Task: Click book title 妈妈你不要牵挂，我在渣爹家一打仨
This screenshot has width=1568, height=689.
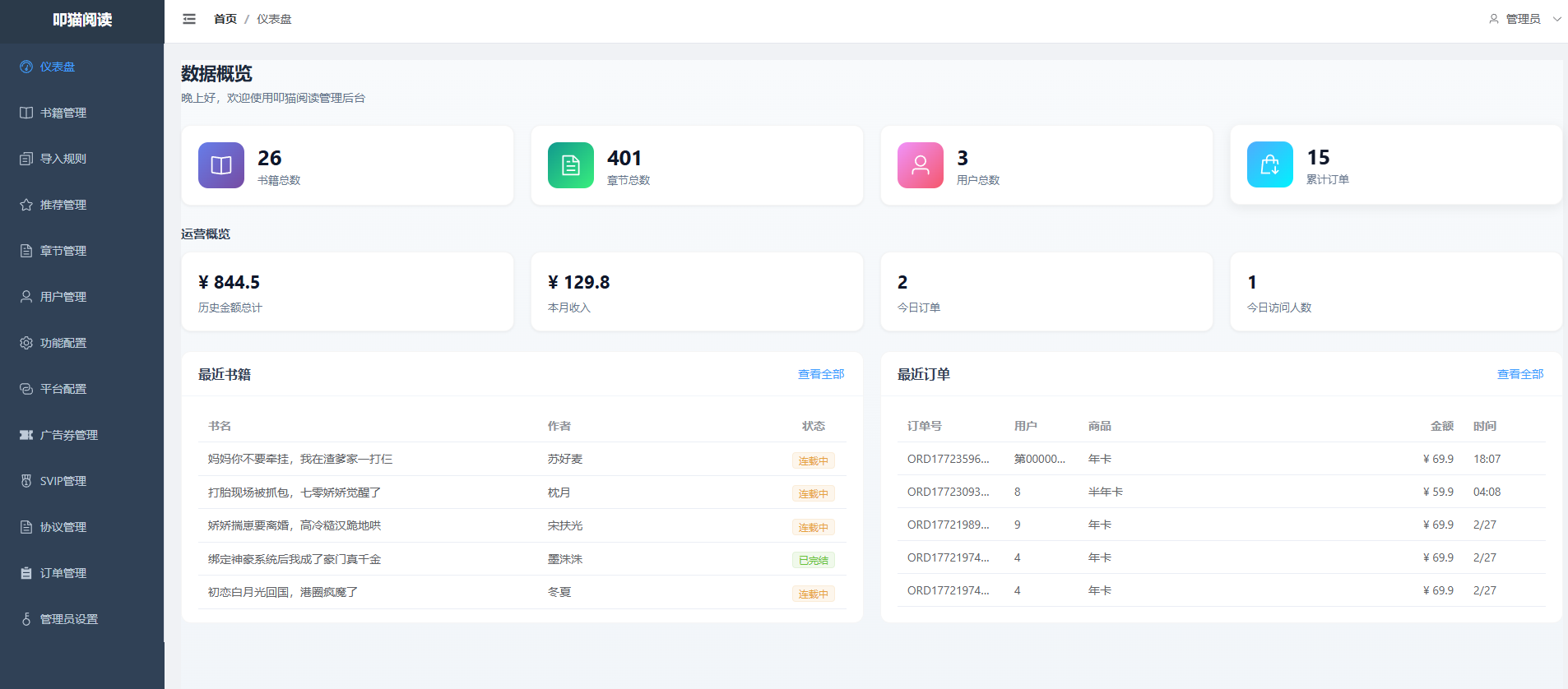Action: click(300, 459)
